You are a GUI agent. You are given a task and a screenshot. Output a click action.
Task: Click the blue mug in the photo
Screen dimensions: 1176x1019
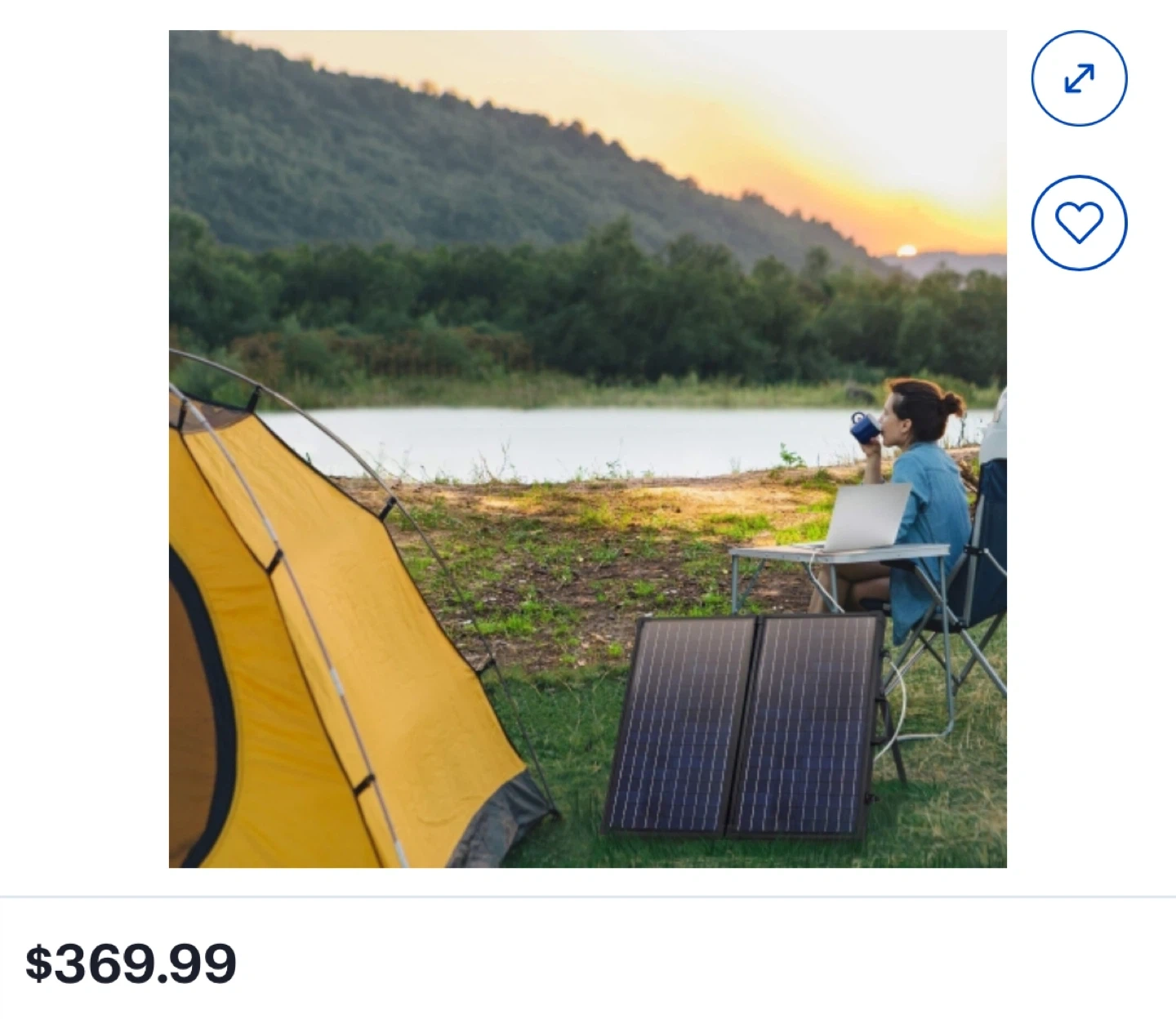[864, 427]
